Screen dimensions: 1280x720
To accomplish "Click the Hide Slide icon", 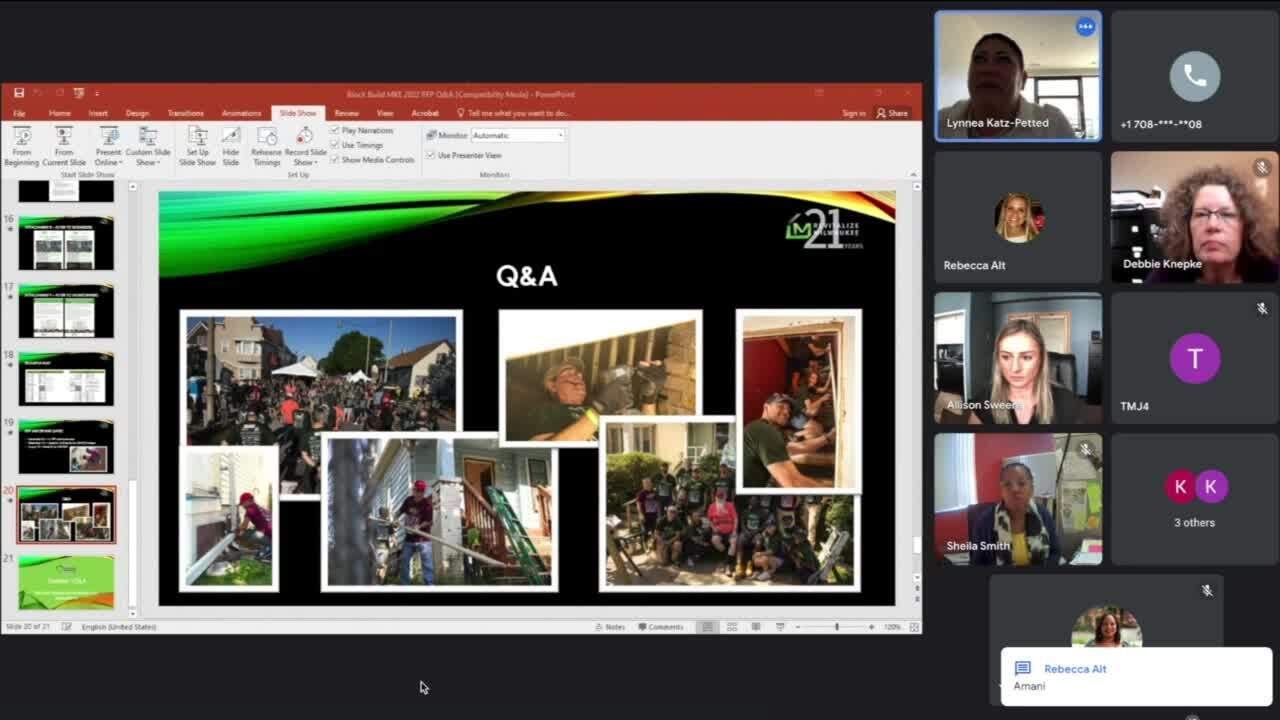I will tap(231, 145).
